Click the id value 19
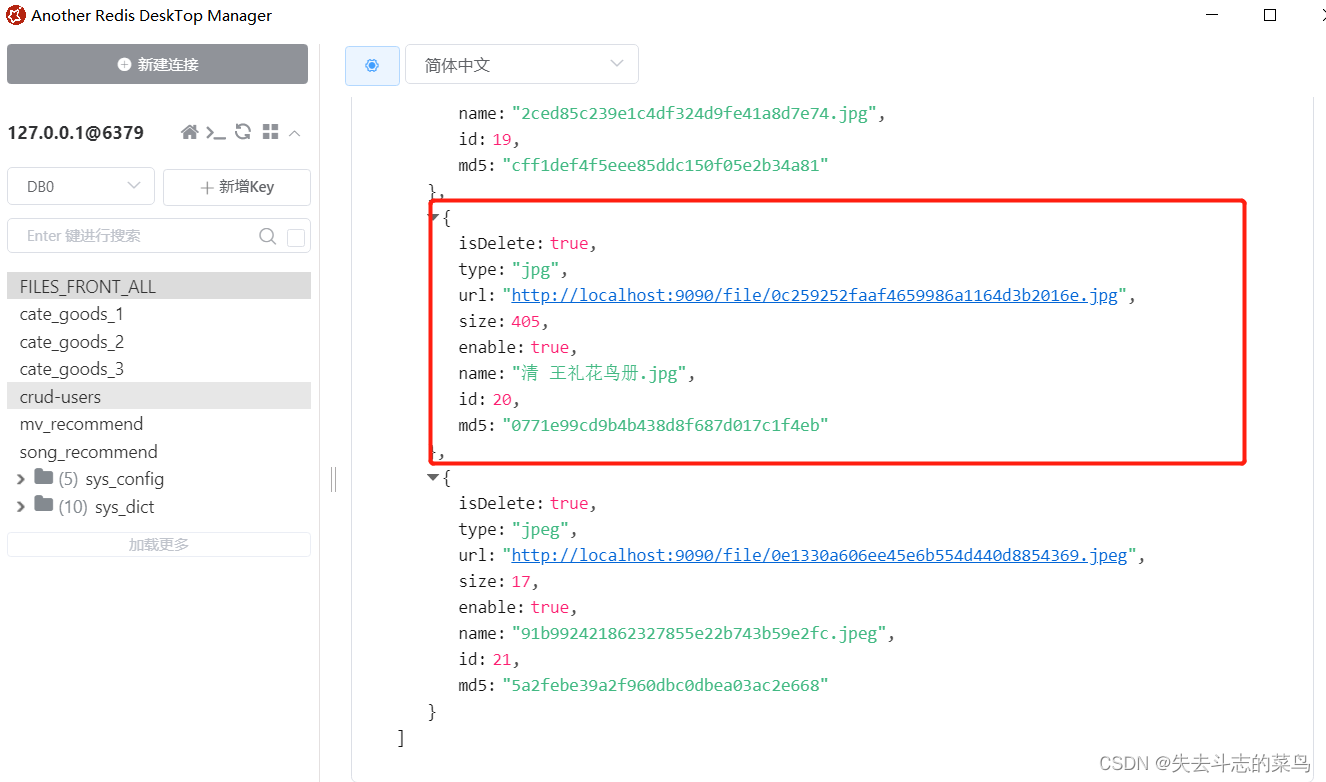Image resolution: width=1326 pixels, height=782 pixels. pyautogui.click(x=502, y=139)
